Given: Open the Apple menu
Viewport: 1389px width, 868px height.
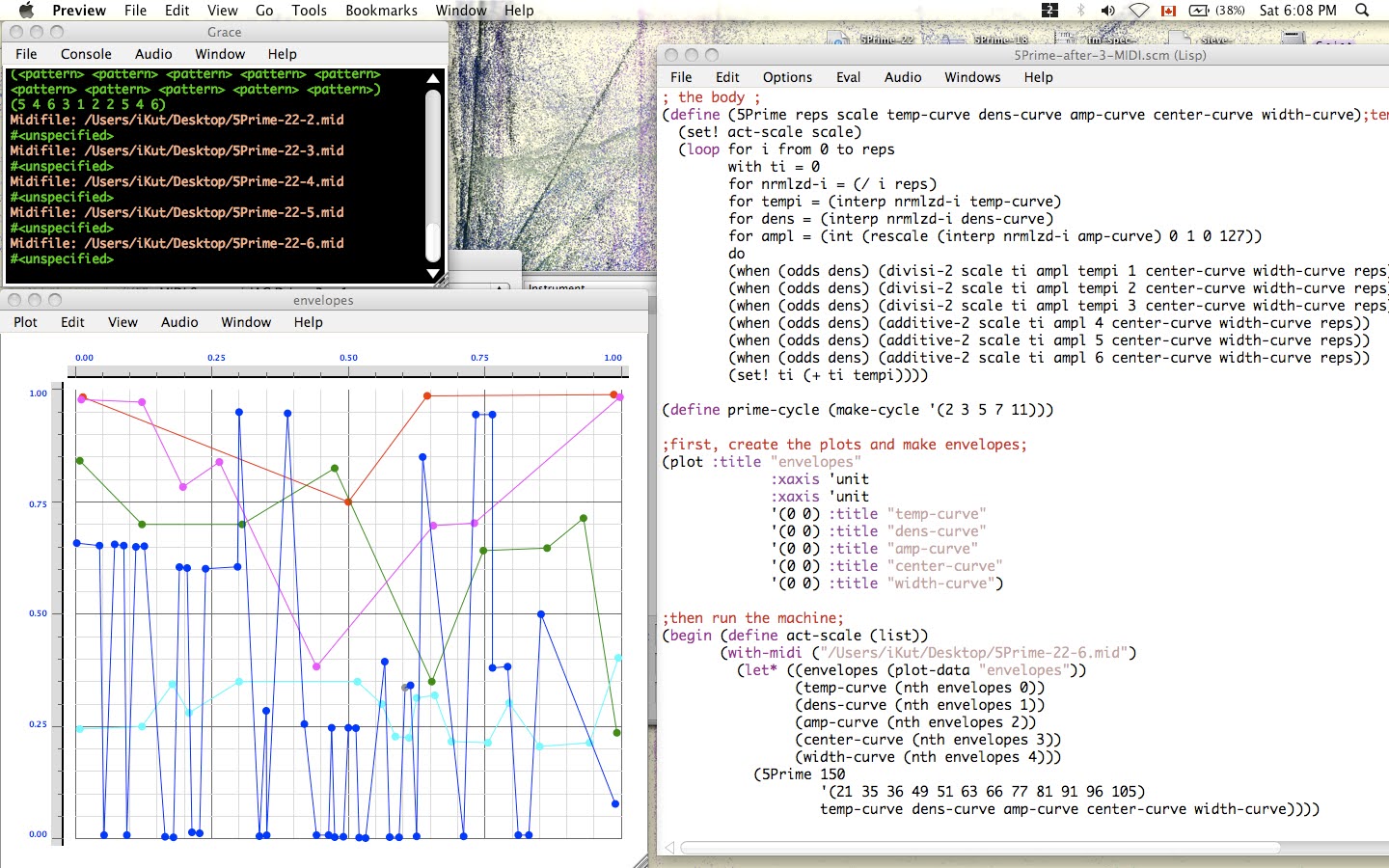Looking at the screenshot, I should coord(27,11).
